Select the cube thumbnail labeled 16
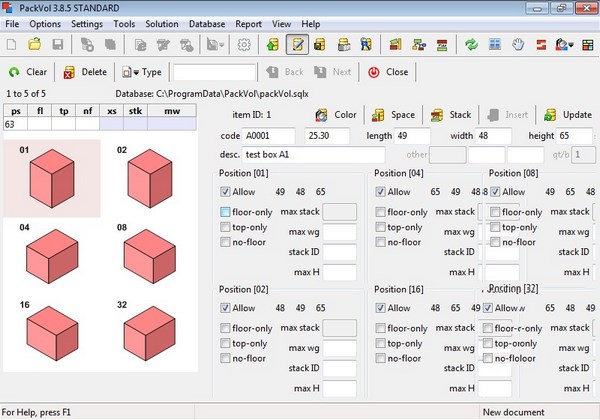The image size is (600, 420). pyautogui.click(x=51, y=332)
